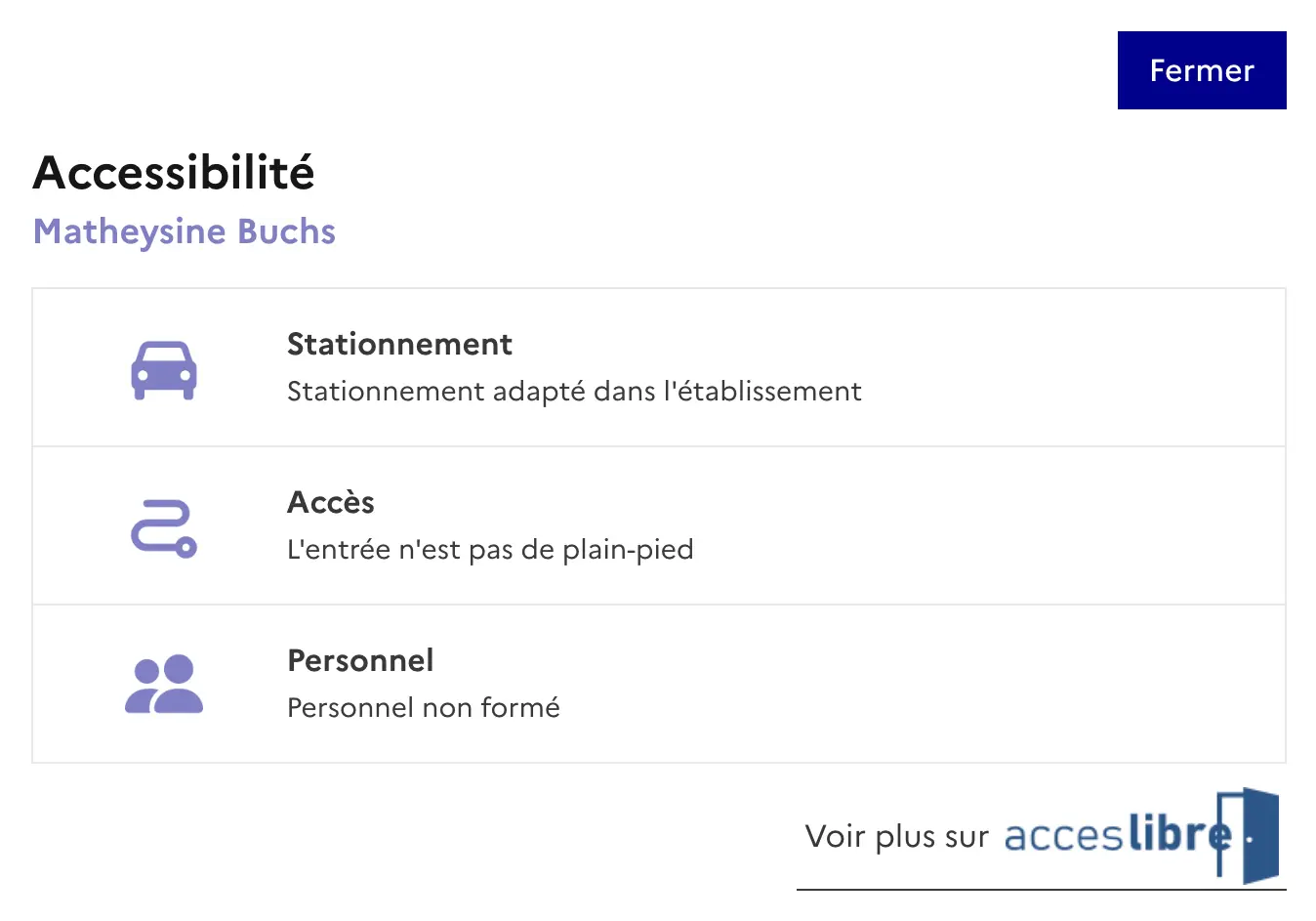The width and height of the screenshot is (1316, 921).
Task: Click the bold "Accès" title
Action: point(331,502)
